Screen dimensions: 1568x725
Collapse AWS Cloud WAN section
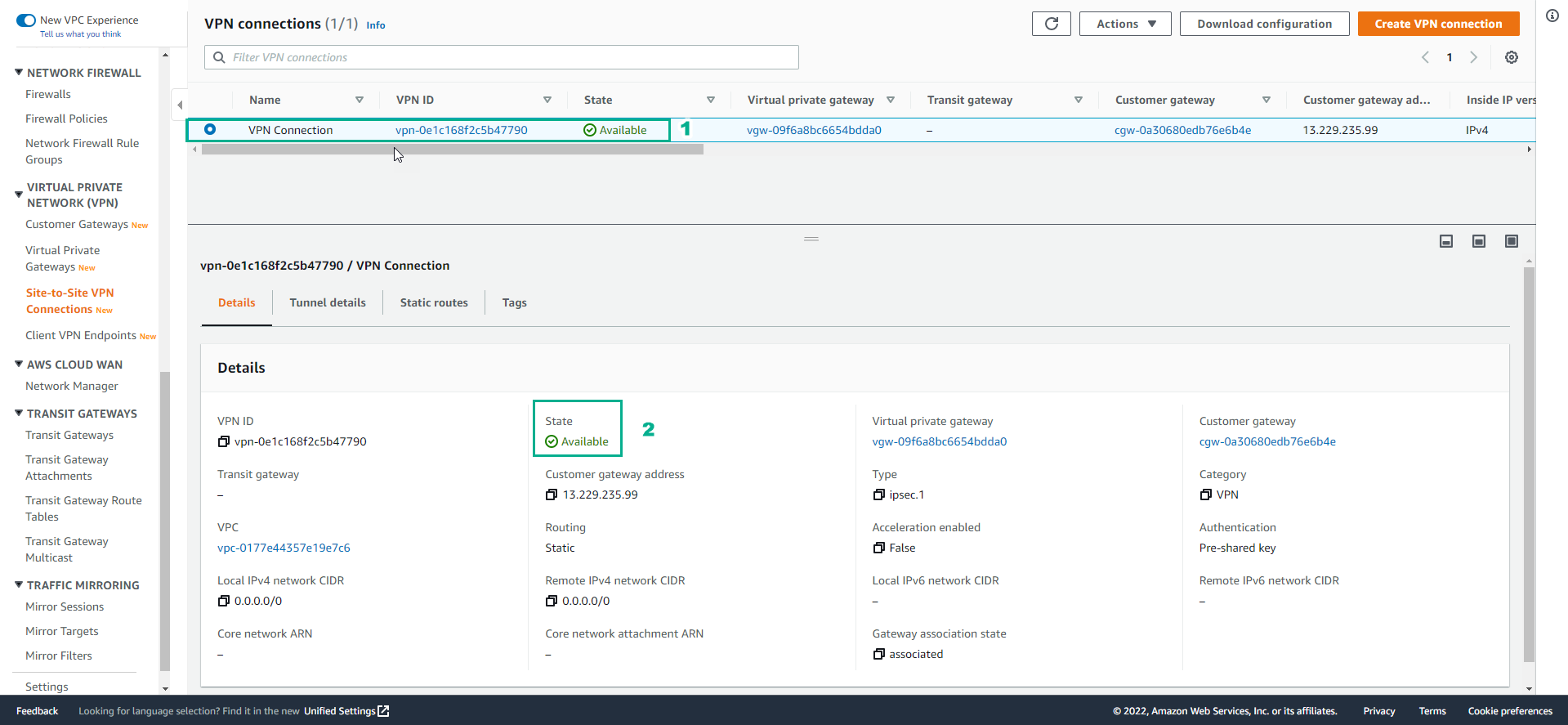point(19,364)
